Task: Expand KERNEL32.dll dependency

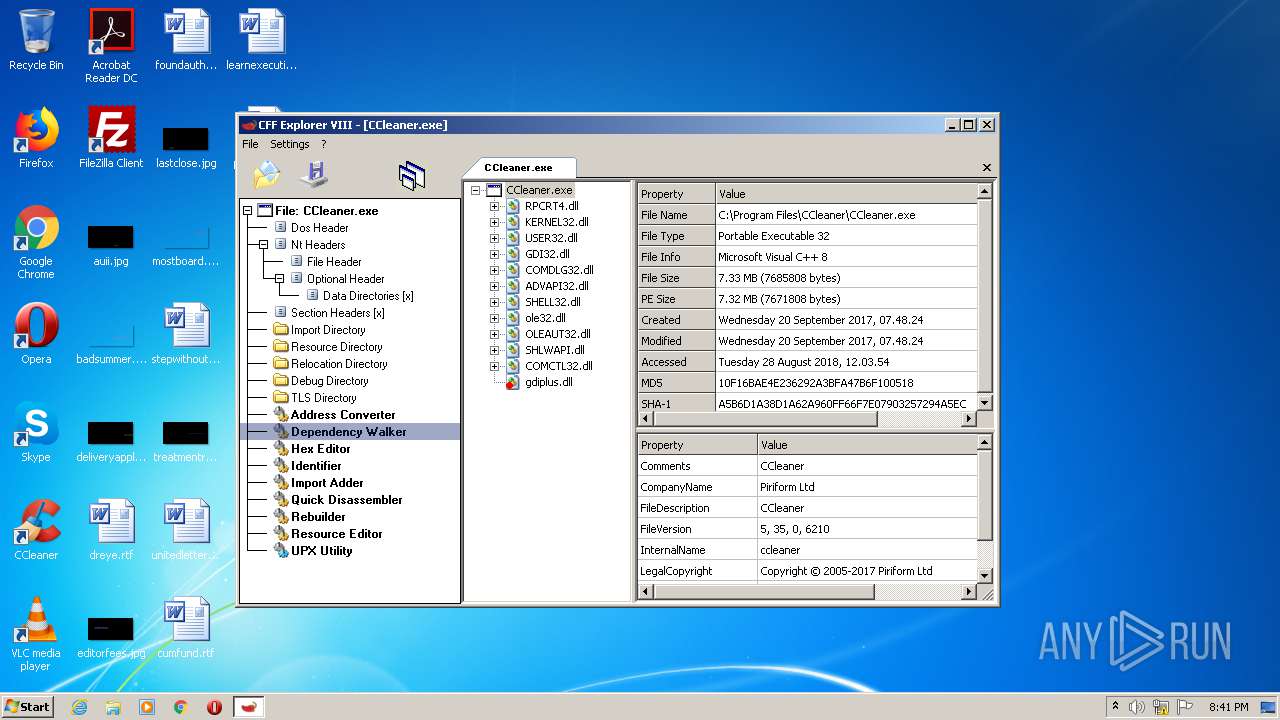Action: (x=494, y=222)
